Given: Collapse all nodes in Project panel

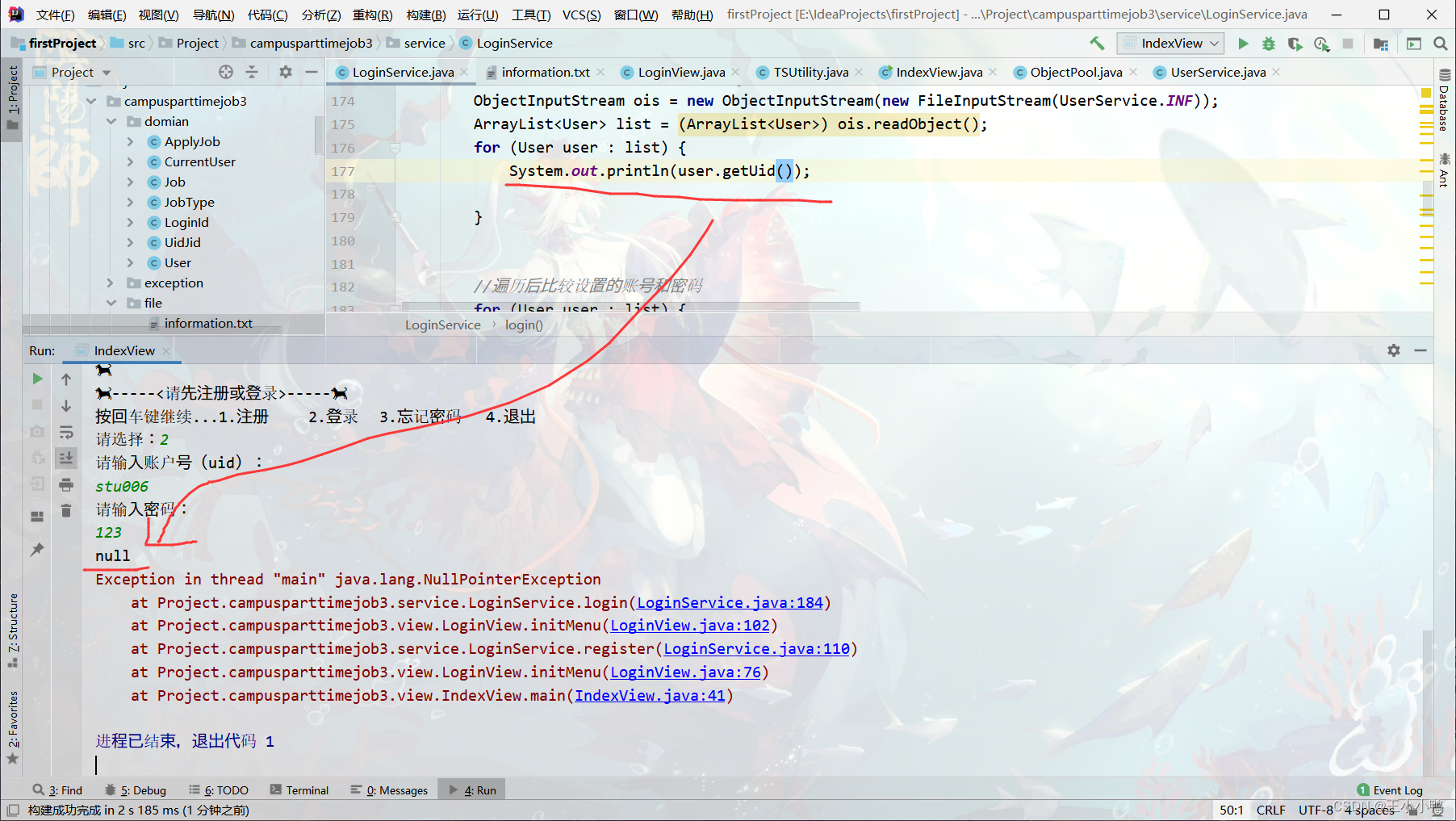Looking at the screenshot, I should point(252,72).
